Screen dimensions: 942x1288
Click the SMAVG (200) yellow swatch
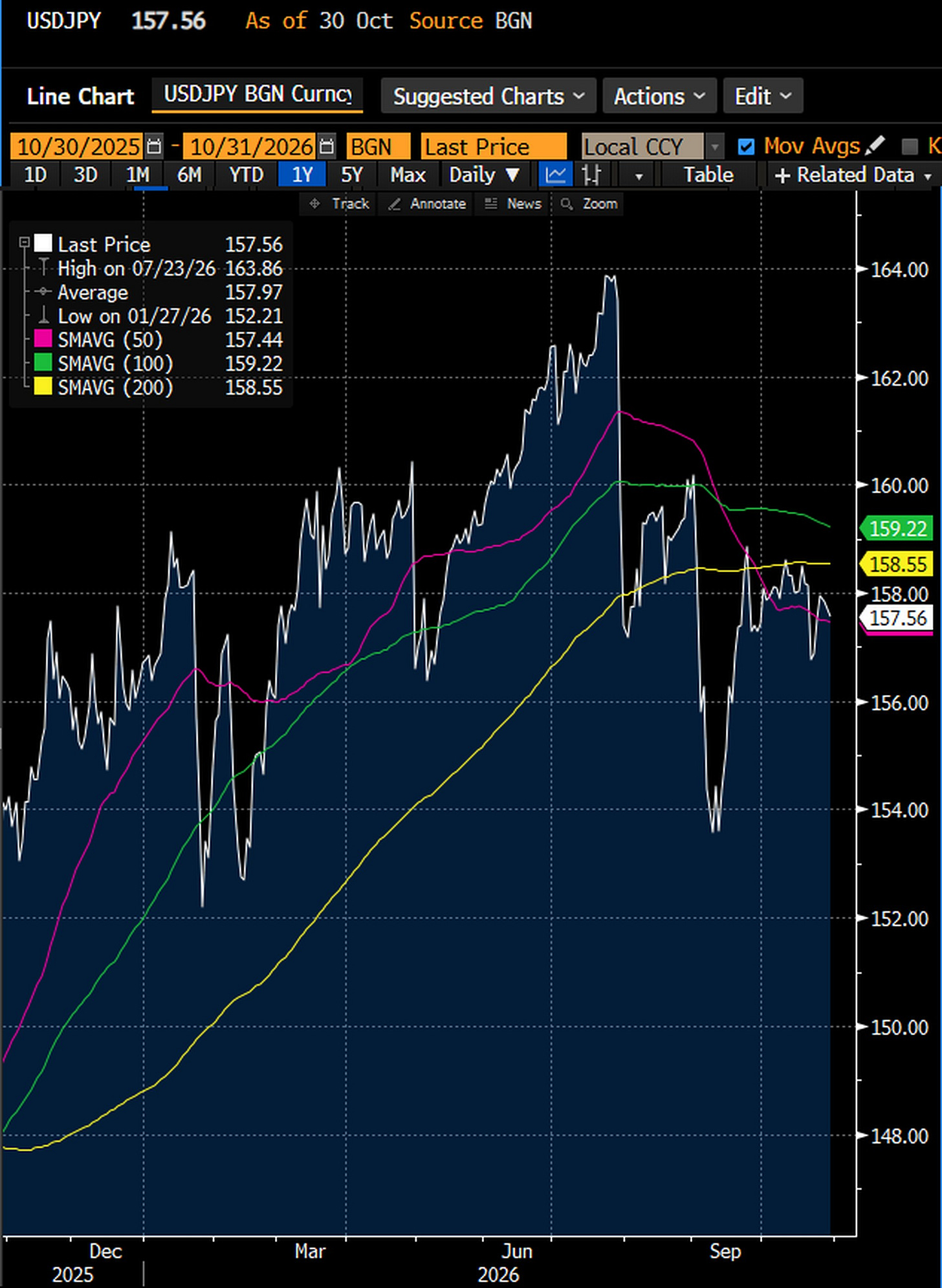coord(43,386)
